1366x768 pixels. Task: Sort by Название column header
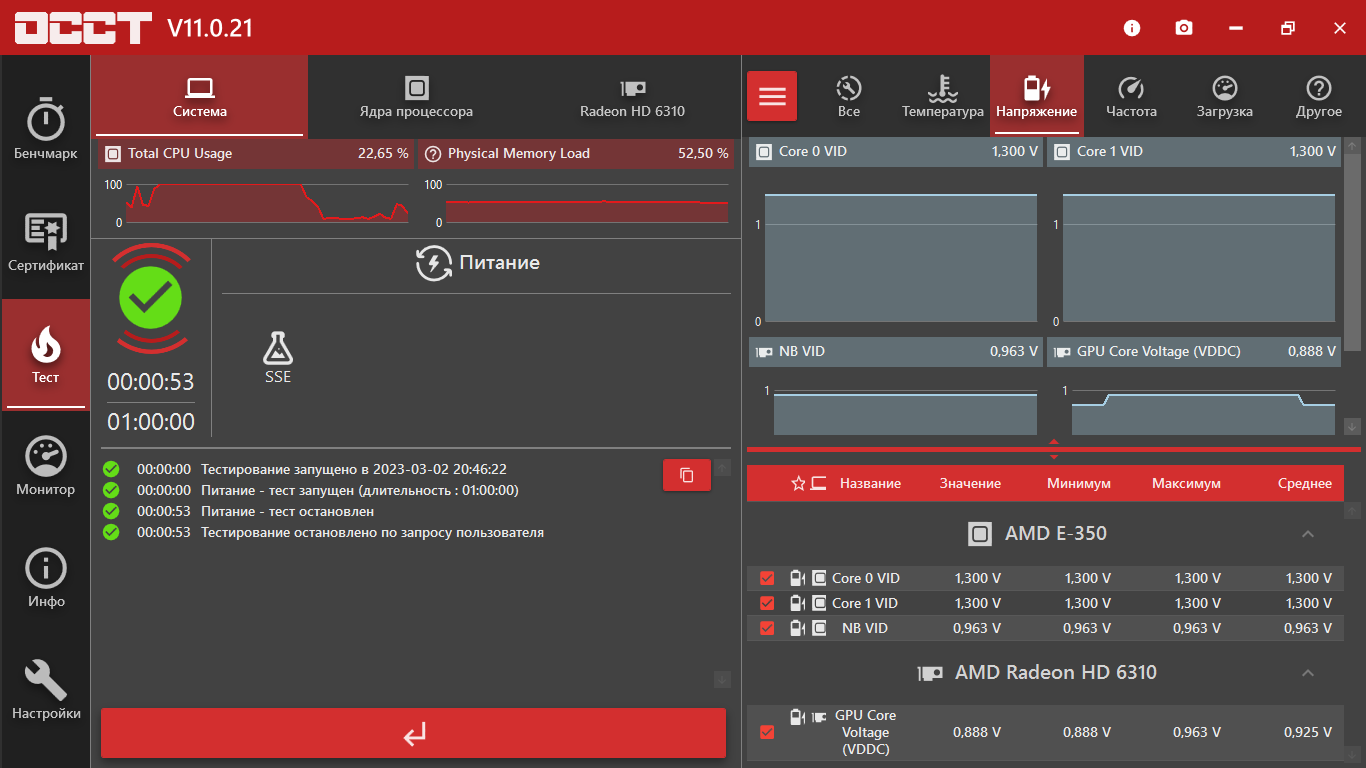[x=870, y=483]
